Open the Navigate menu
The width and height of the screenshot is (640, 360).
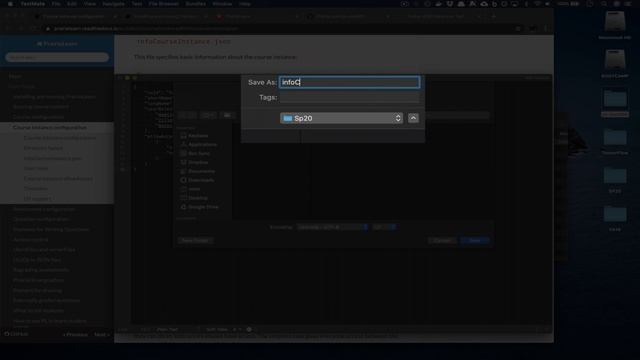tap(113, 4)
